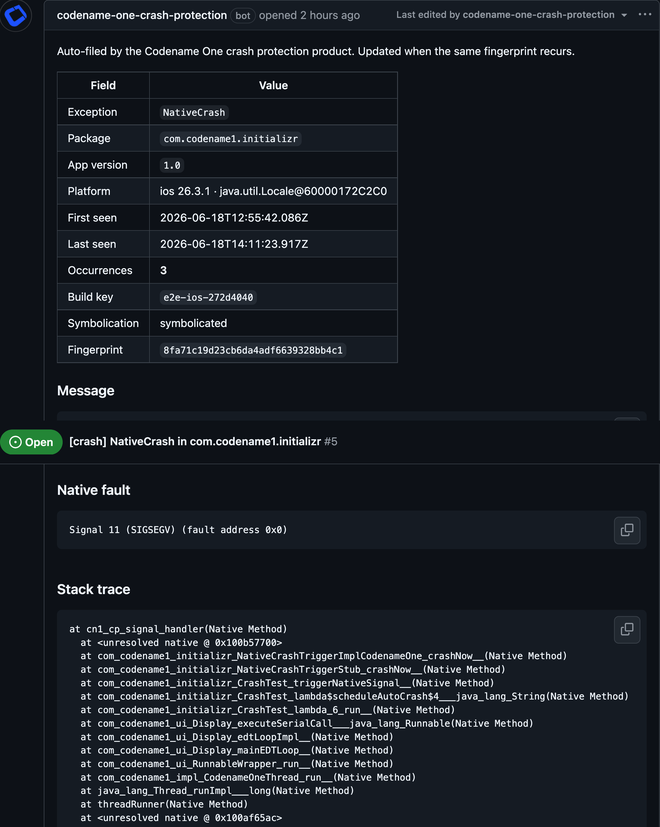This screenshot has height=827, width=660.
Task: Select the Open issue status badge
Action: [32, 442]
